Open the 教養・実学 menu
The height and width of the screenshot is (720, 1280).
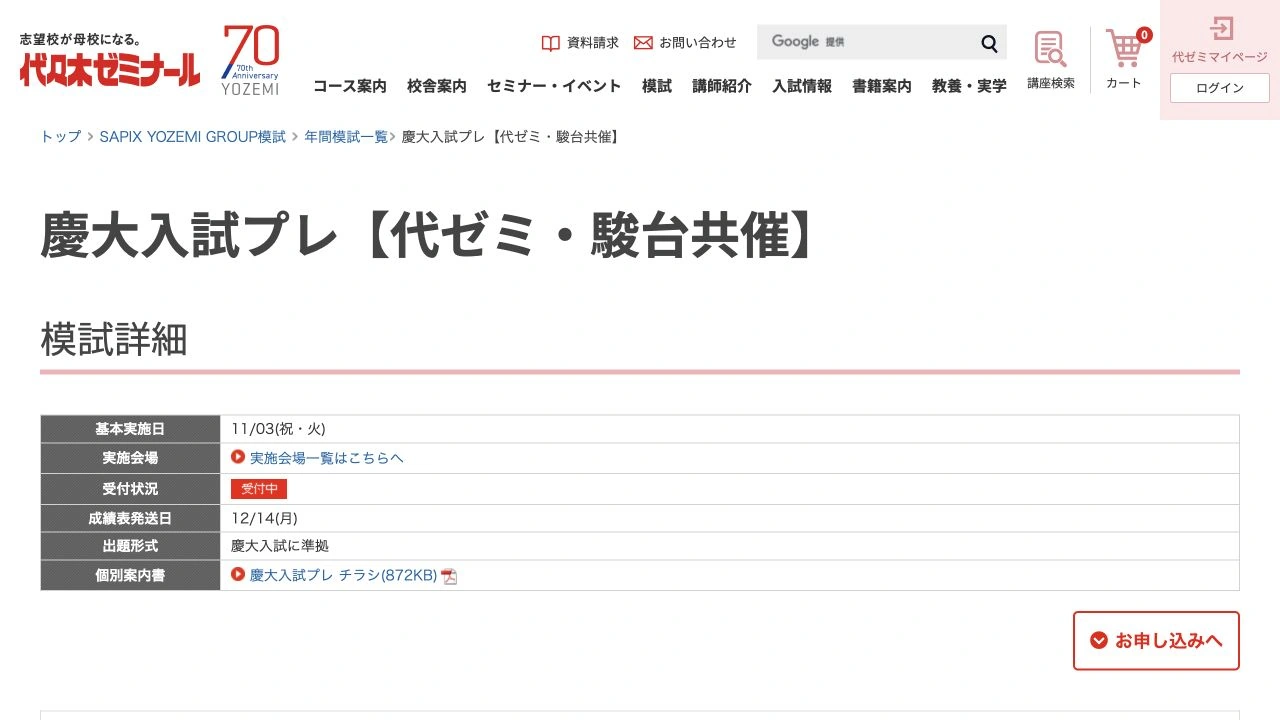click(969, 86)
